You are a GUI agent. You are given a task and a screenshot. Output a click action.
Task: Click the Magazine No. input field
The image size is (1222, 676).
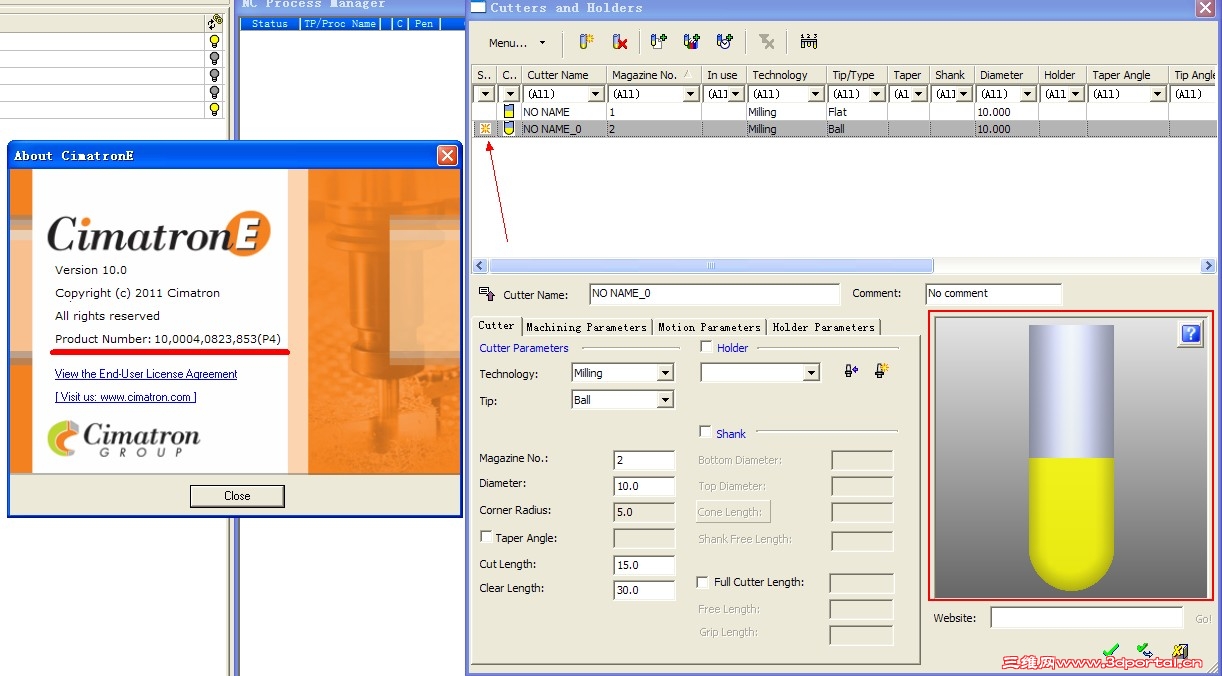[644, 460]
